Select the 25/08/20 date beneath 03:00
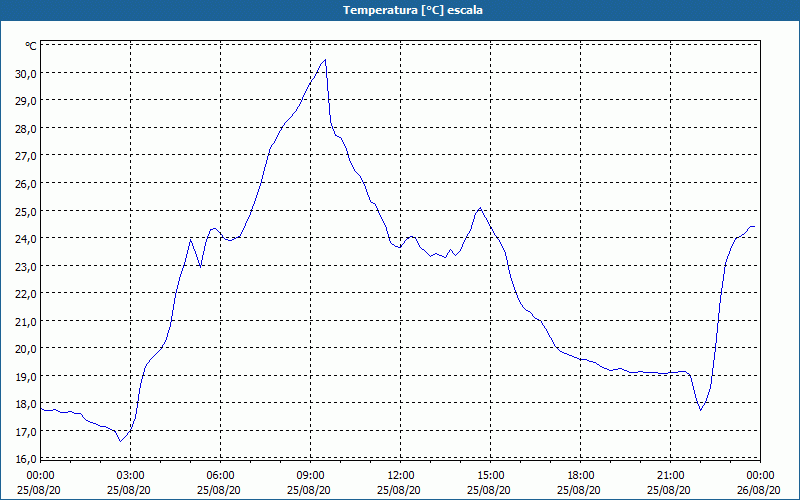This screenshot has height=500, width=800. point(129,490)
